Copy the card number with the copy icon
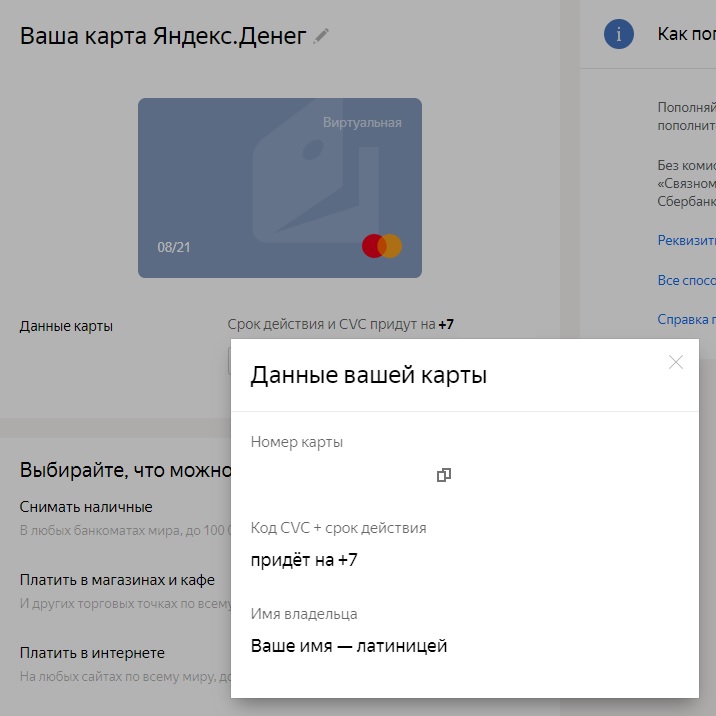The height and width of the screenshot is (716, 716). (x=444, y=475)
